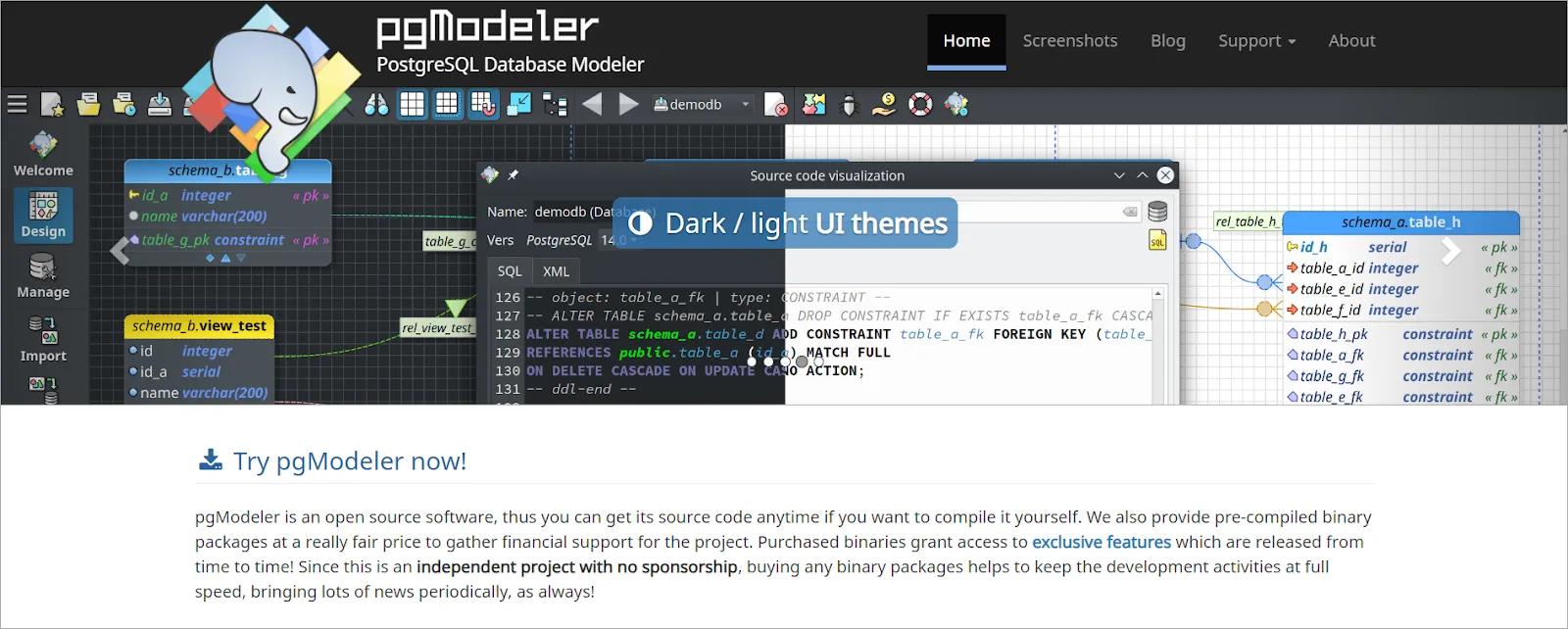The height and width of the screenshot is (629, 1568).
Task: Click the Try pgModeler now! heading
Action: click(x=350, y=460)
